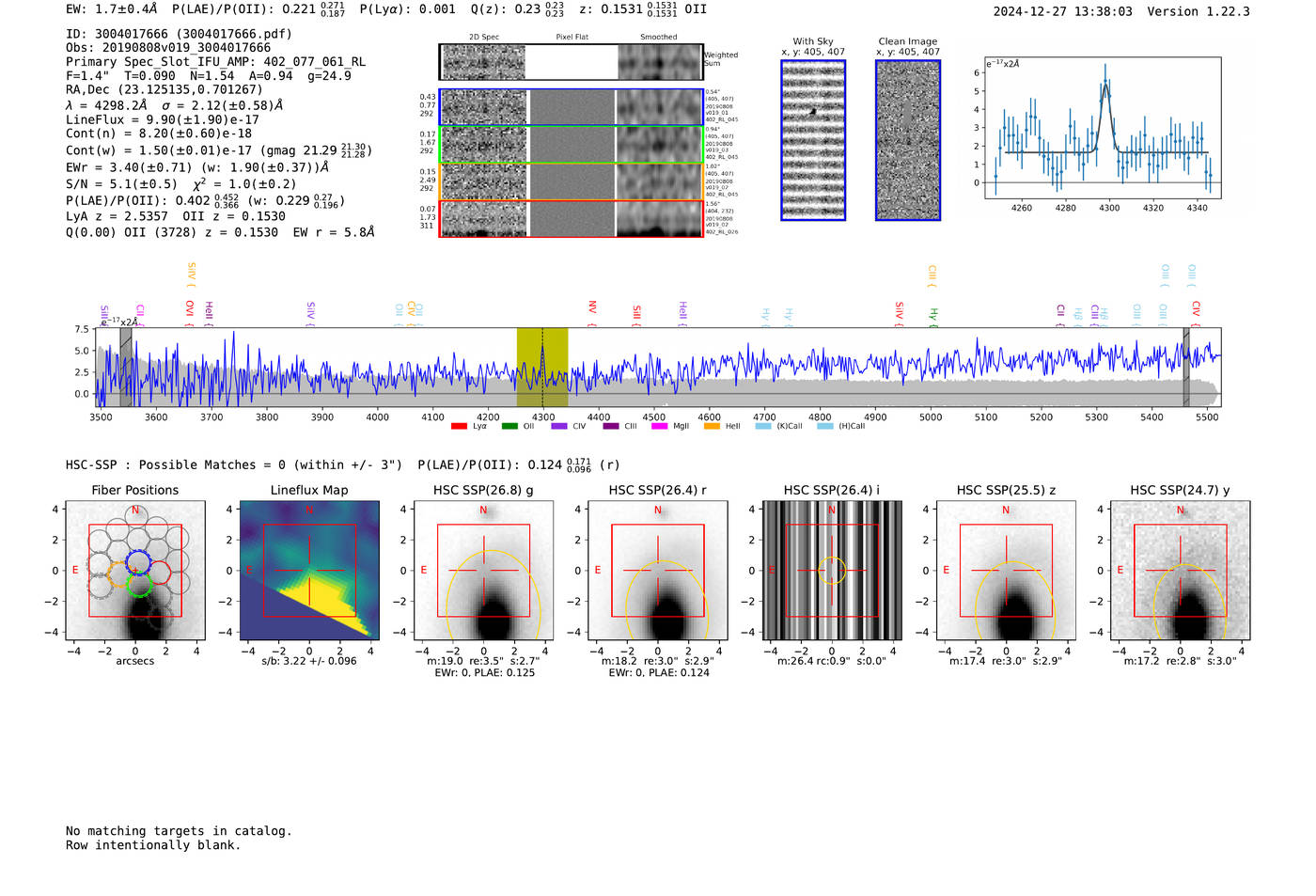
Task: Click the dark purple CIII legend swatch
Action: (611, 427)
